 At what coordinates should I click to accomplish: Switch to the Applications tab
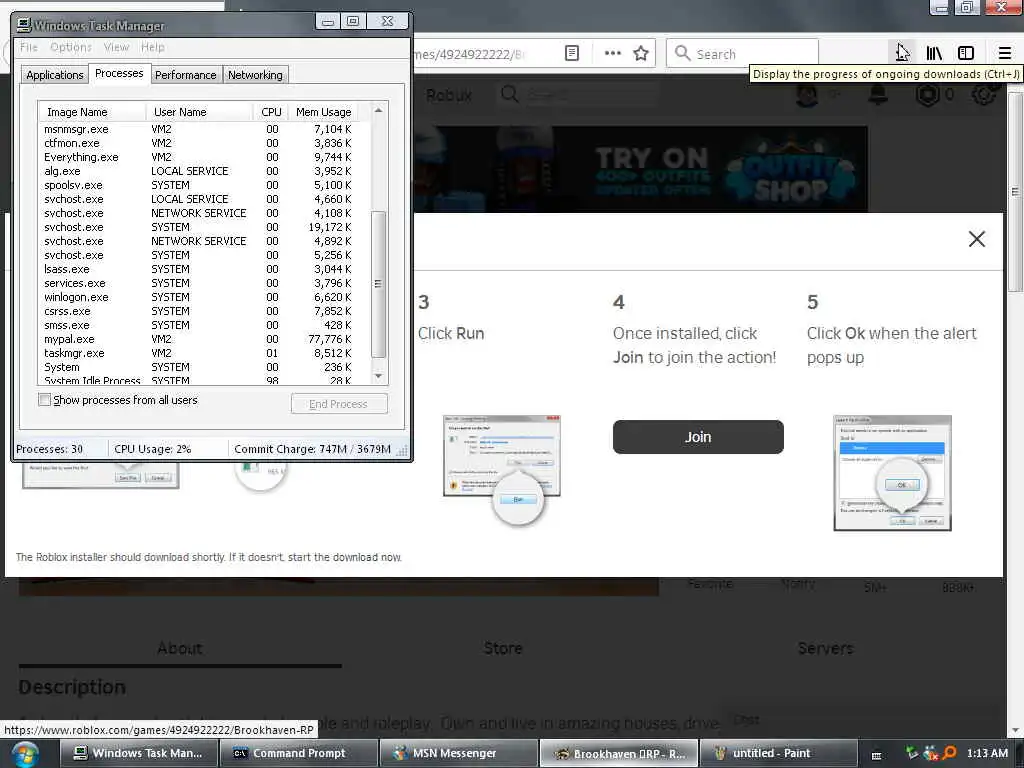click(x=55, y=74)
